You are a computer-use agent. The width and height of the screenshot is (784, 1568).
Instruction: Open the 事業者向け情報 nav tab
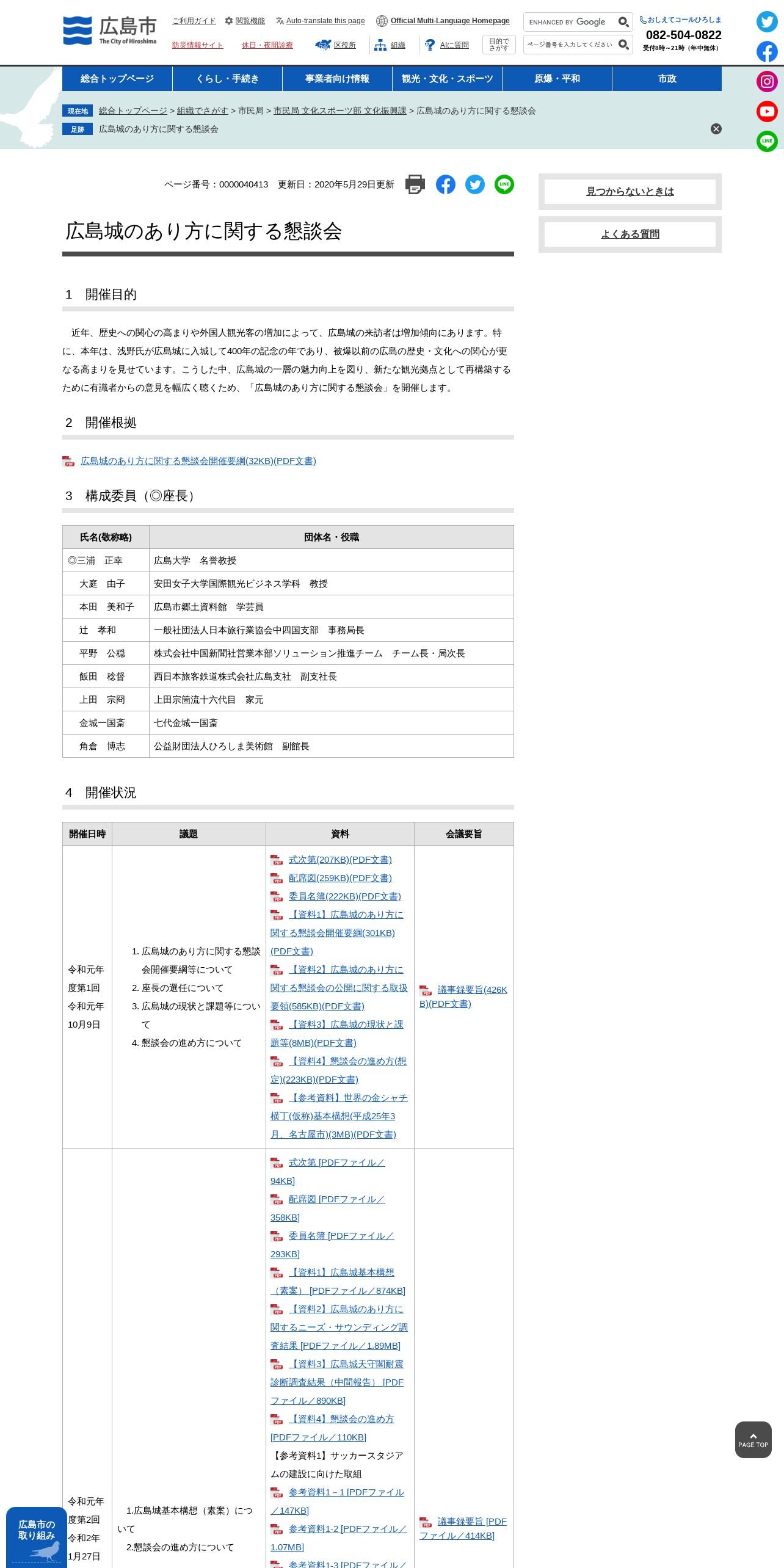337,79
